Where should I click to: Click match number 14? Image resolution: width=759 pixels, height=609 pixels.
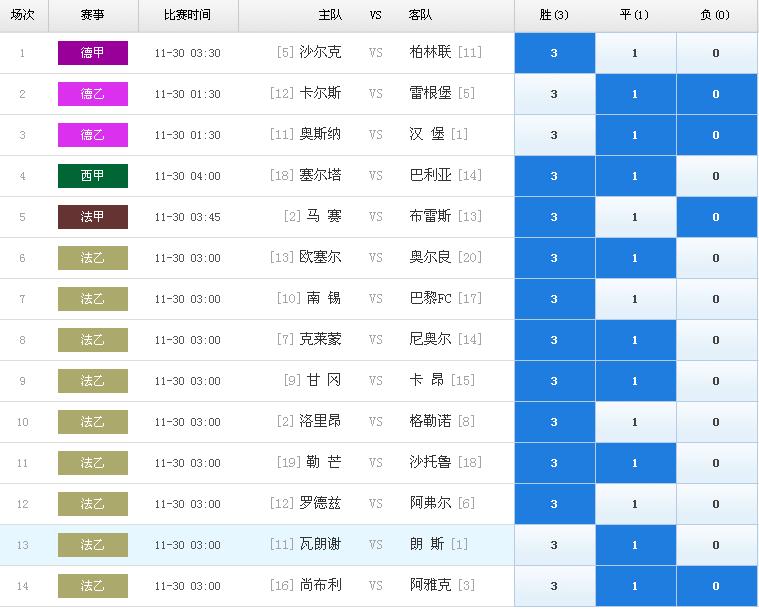click(x=23, y=586)
